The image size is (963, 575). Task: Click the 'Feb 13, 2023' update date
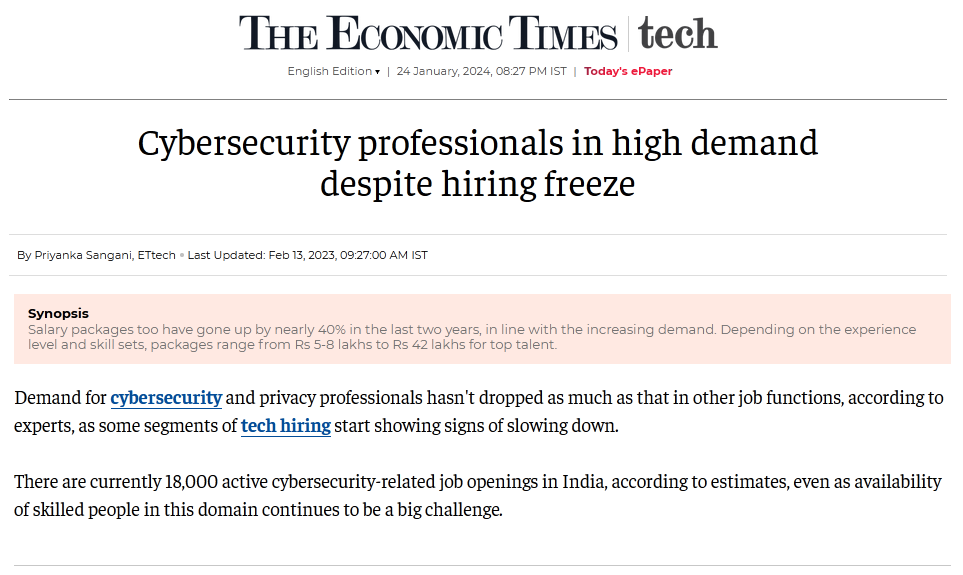[x=304, y=255]
